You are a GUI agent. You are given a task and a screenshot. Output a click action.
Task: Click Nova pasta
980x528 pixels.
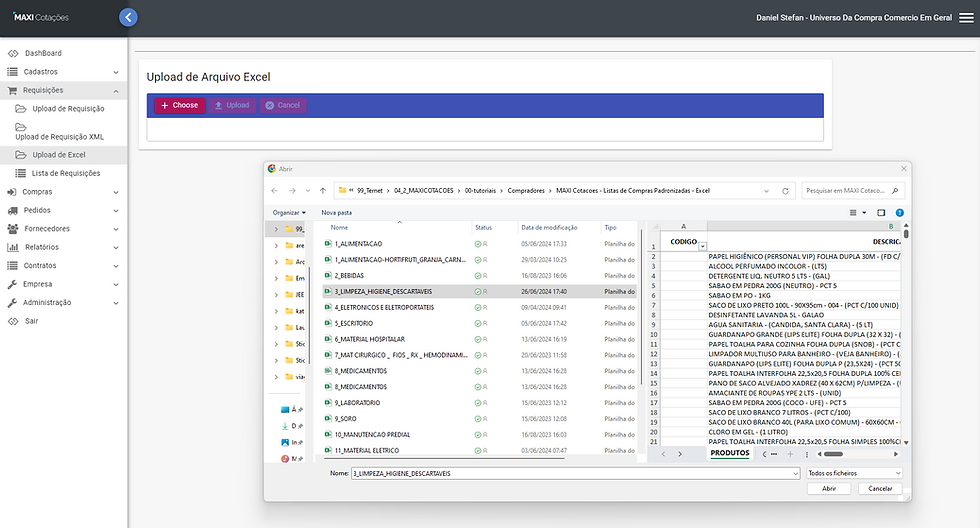click(336, 212)
